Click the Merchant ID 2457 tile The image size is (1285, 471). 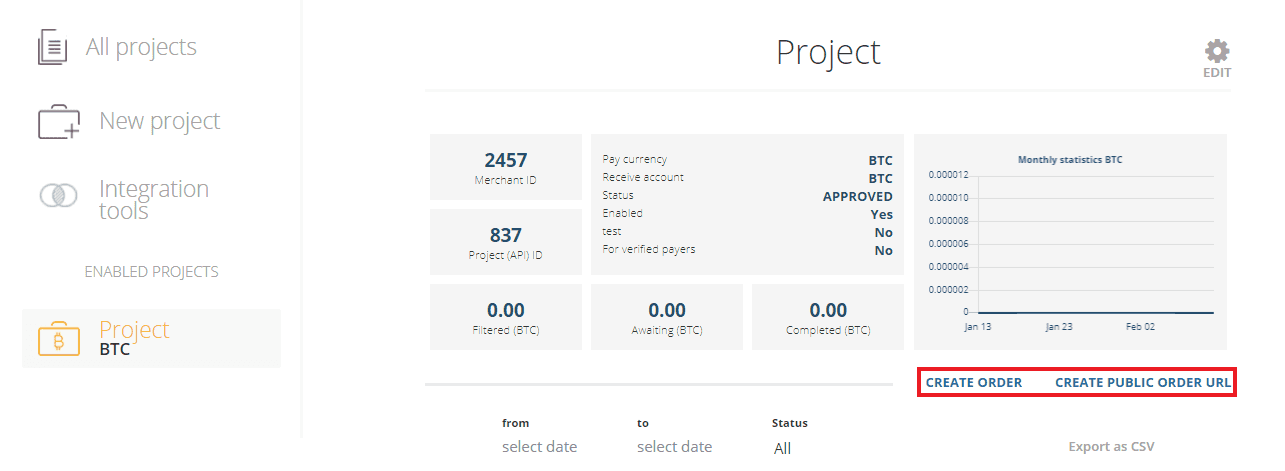506,167
